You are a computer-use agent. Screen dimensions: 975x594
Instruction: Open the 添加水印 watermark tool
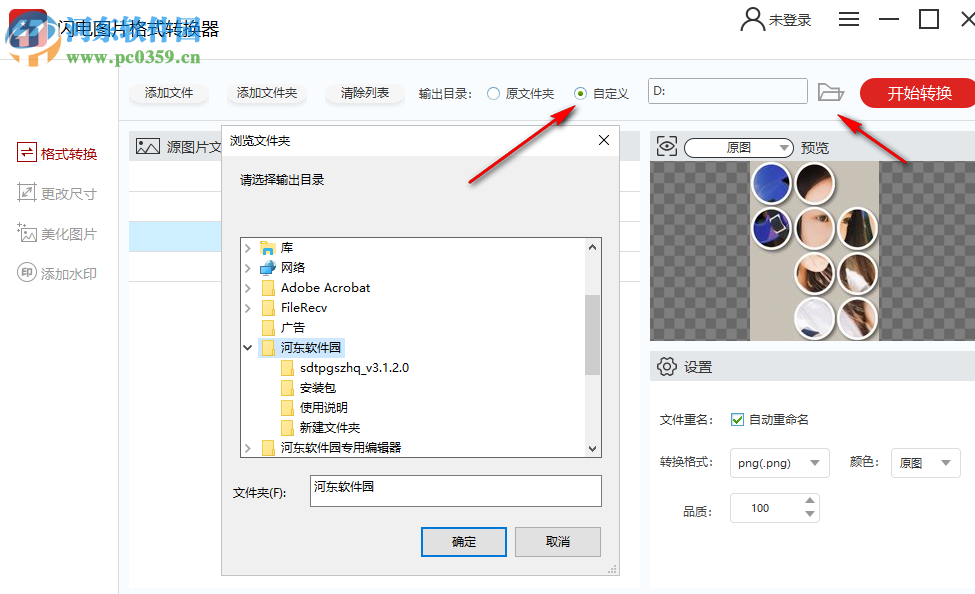(x=58, y=272)
